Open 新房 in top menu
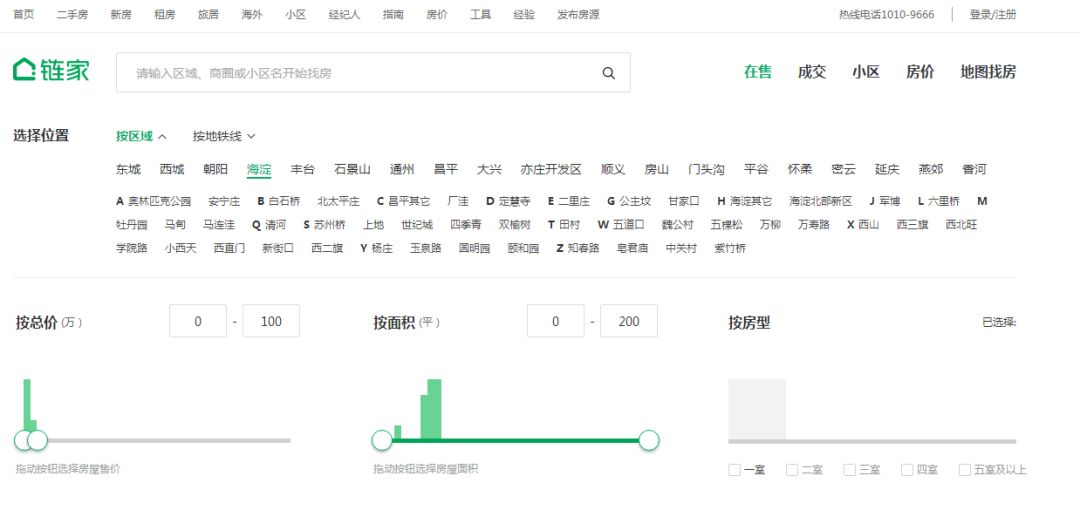The height and width of the screenshot is (510, 1080). (121, 14)
